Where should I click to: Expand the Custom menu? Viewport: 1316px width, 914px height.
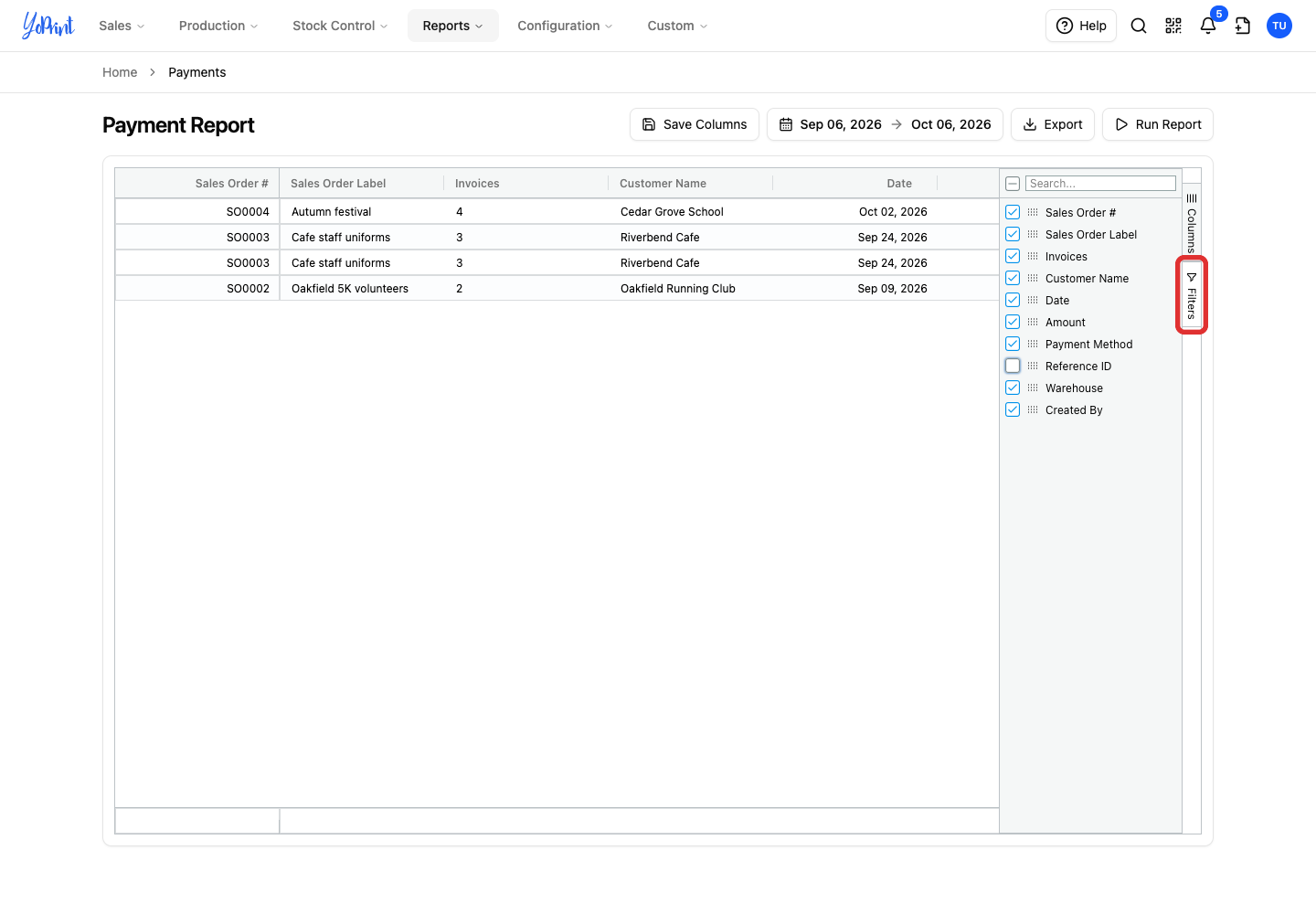(677, 26)
